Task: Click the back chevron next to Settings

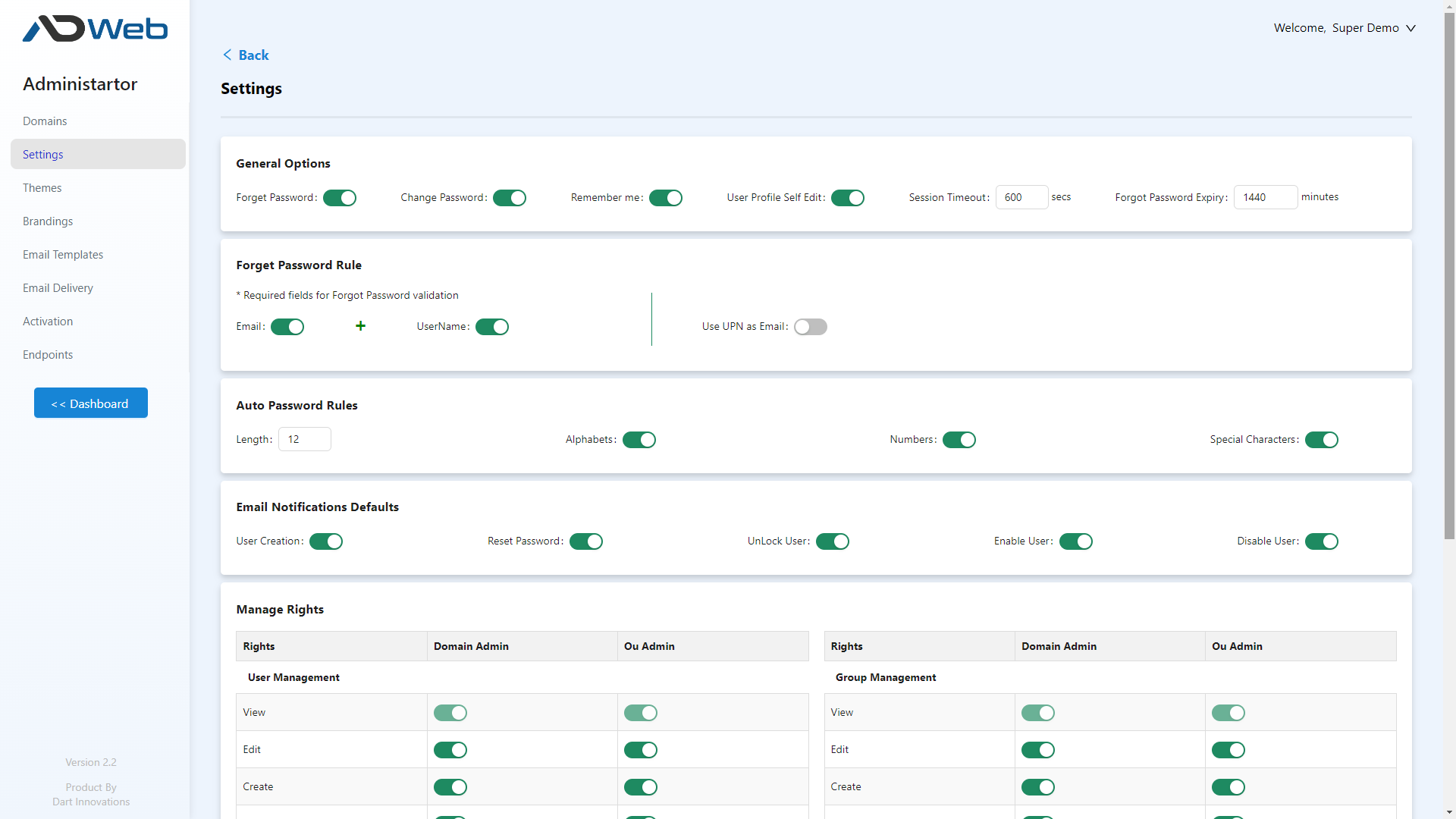Action: [227, 55]
